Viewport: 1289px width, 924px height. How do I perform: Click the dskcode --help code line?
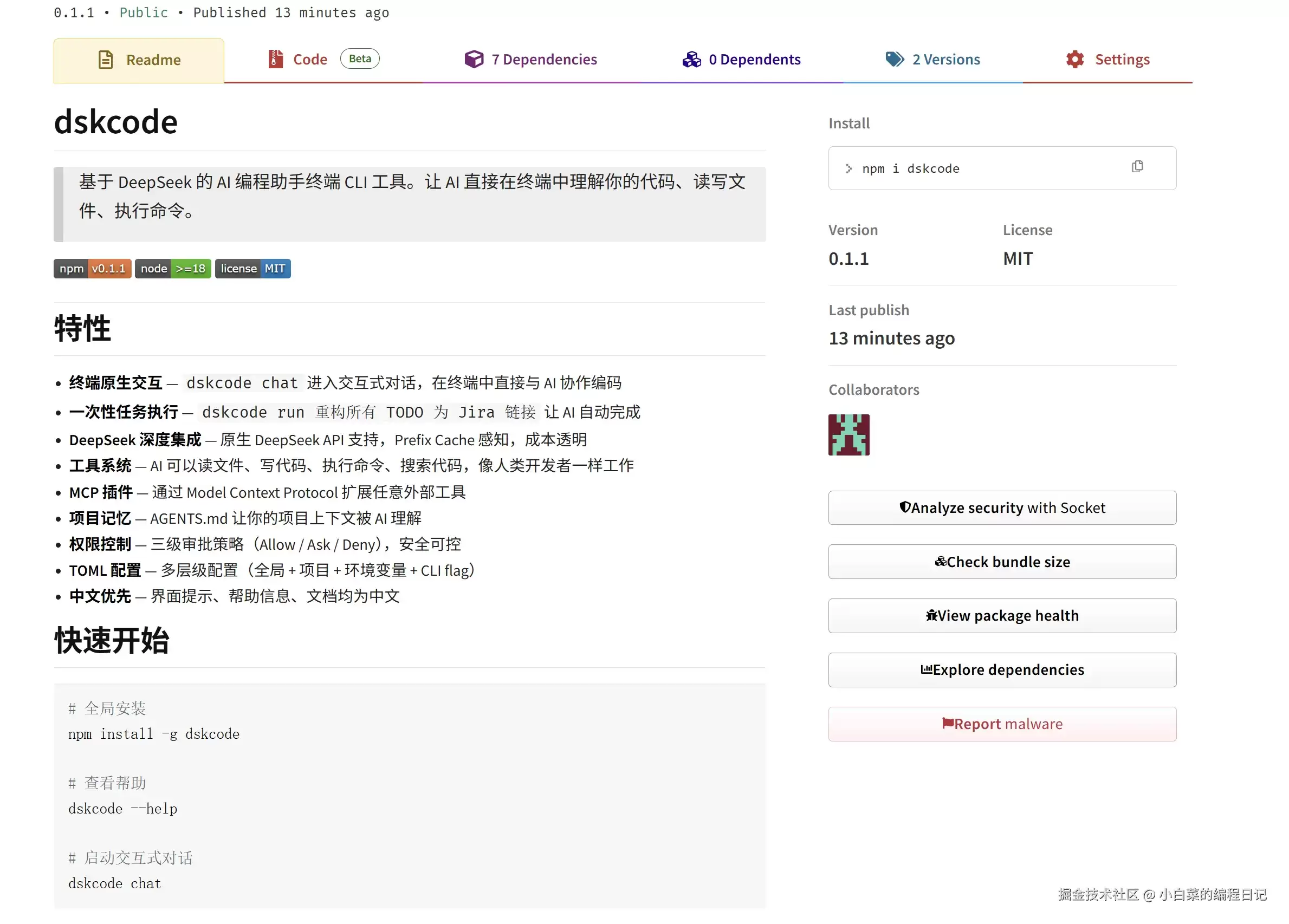click(x=123, y=809)
